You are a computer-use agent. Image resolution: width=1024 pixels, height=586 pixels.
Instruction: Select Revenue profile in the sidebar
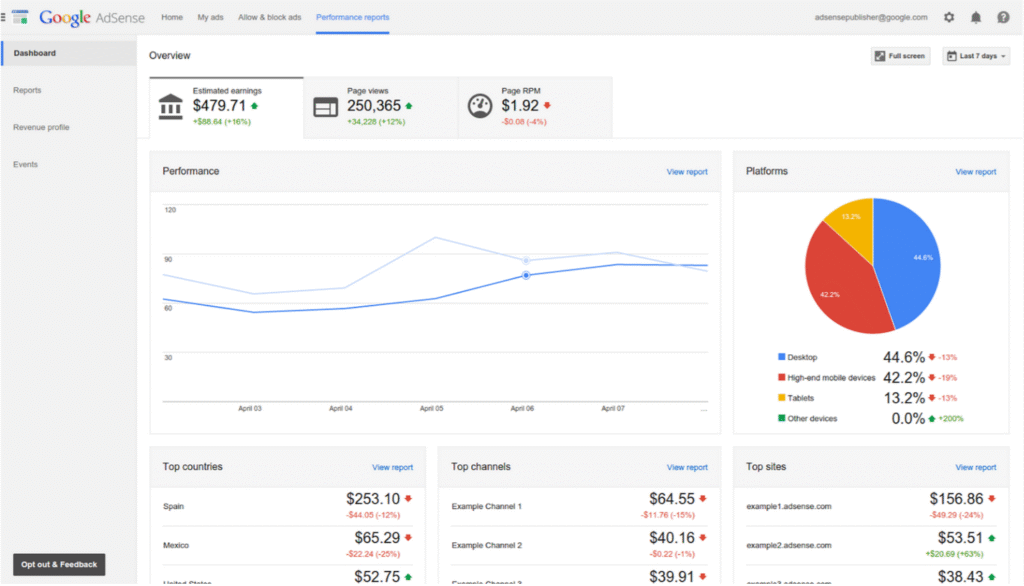[x=41, y=127]
